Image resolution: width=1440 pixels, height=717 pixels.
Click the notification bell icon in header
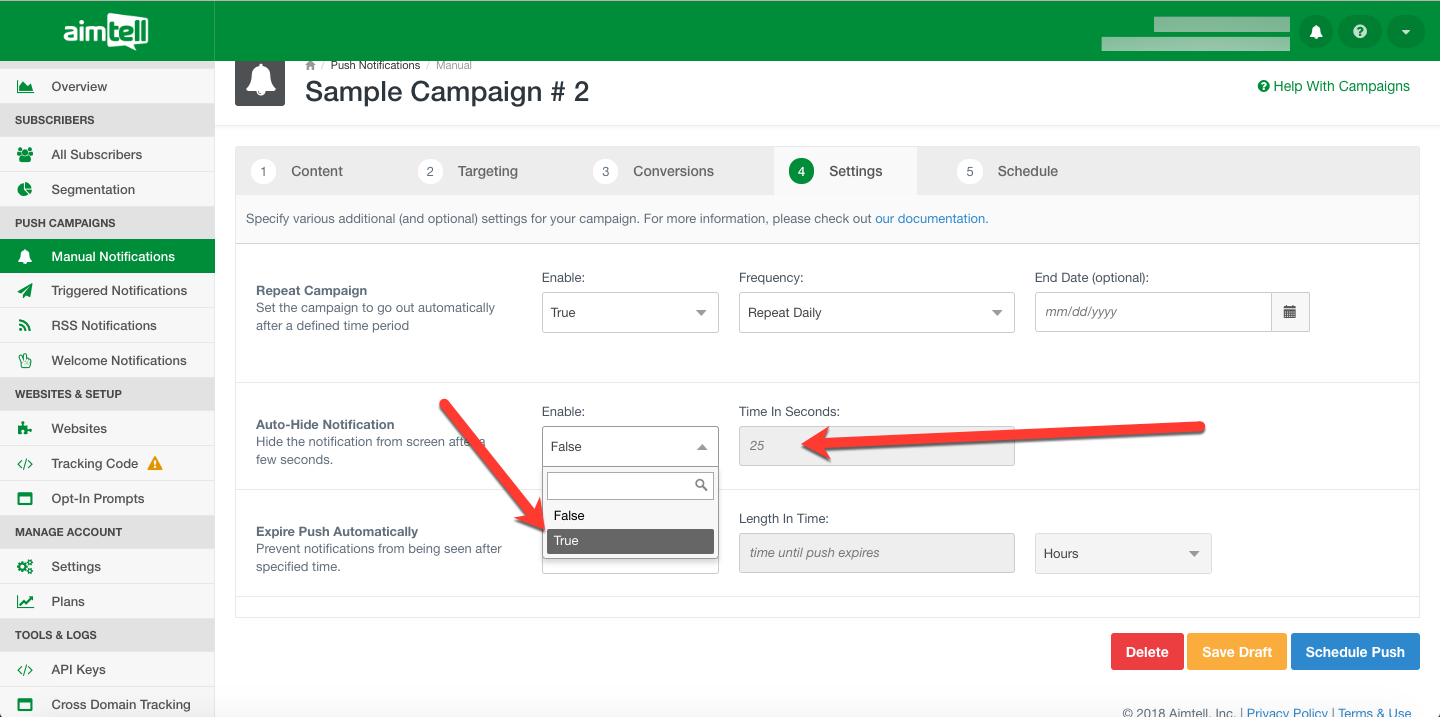click(x=1316, y=32)
